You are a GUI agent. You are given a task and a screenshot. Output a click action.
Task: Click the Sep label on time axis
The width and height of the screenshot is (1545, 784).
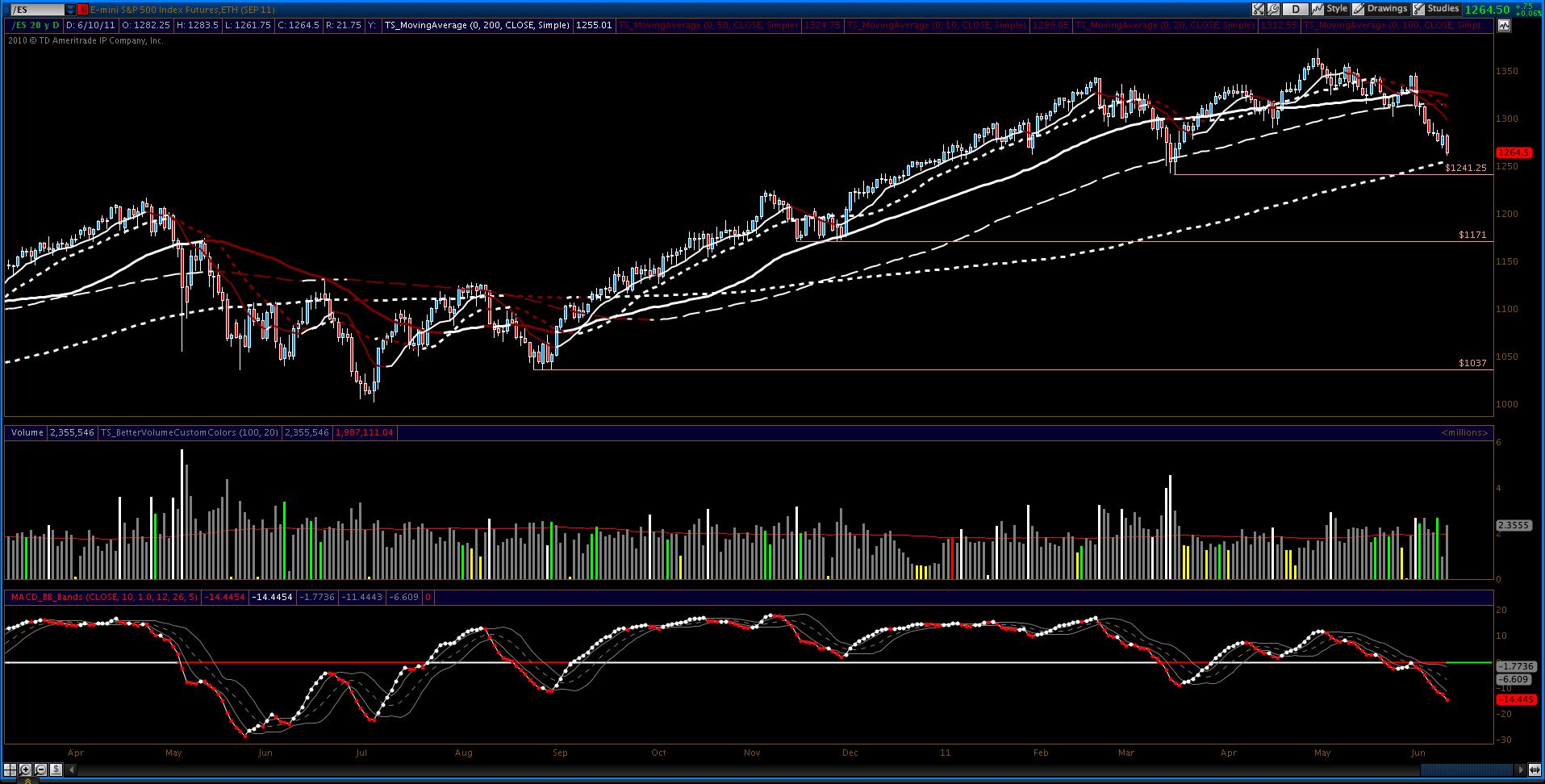coord(560,753)
